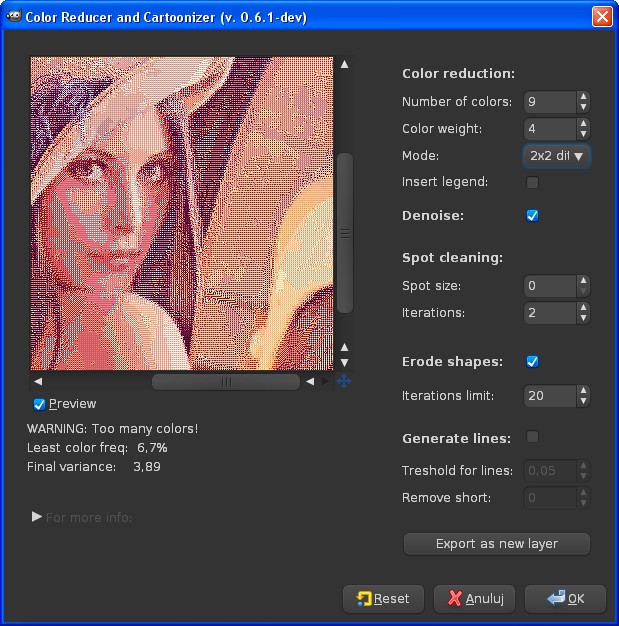Click the Reset button
Image resolution: width=619 pixels, height=626 pixels.
coord(383,598)
